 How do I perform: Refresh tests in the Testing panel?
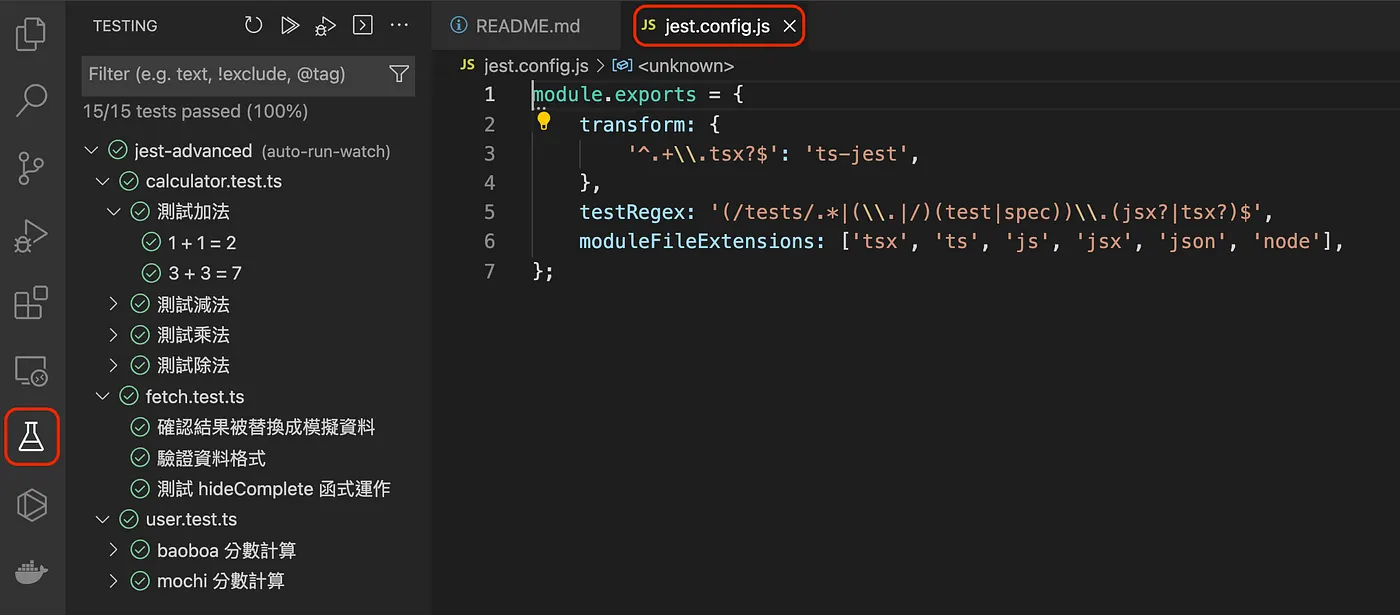(x=253, y=25)
